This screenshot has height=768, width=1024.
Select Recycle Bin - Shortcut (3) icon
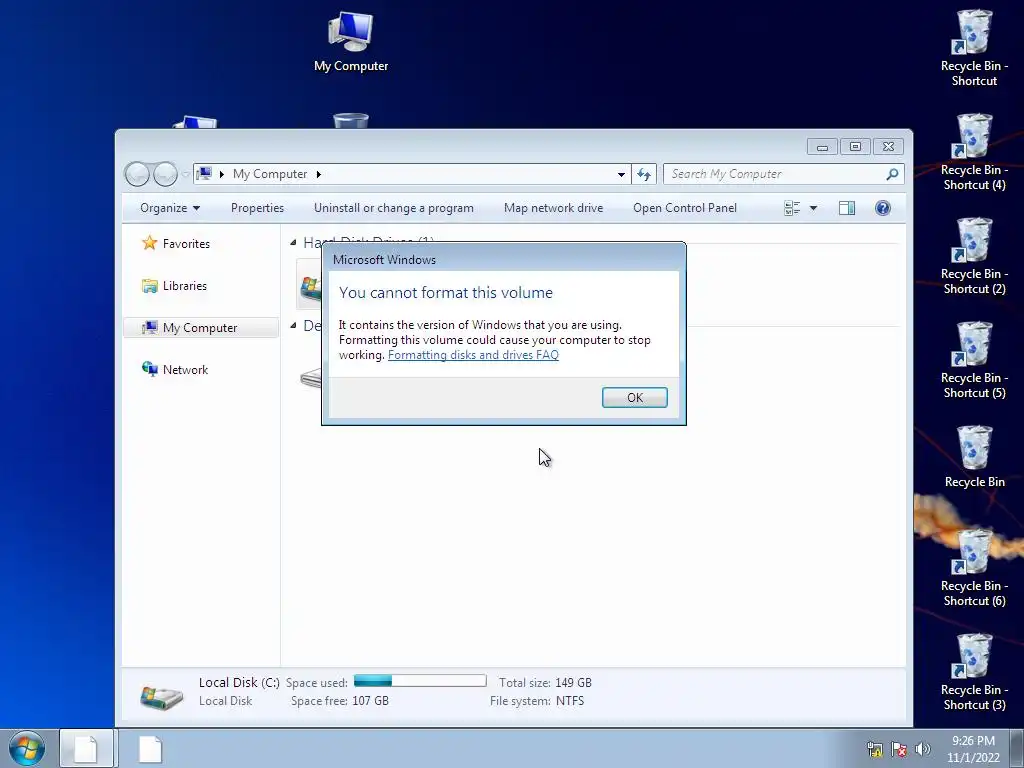pos(974,672)
